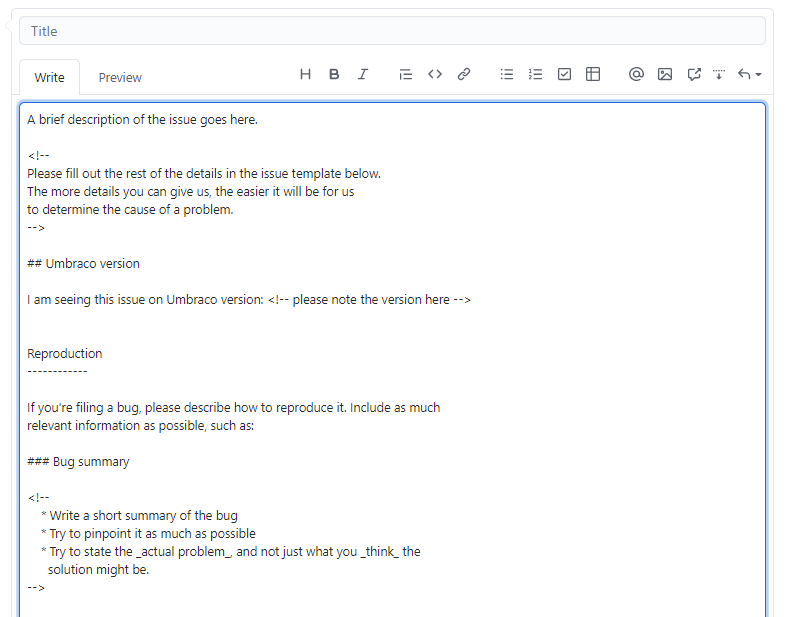
Task: Click the line 'A brief description of the issue goes here.'
Action: coord(142,120)
